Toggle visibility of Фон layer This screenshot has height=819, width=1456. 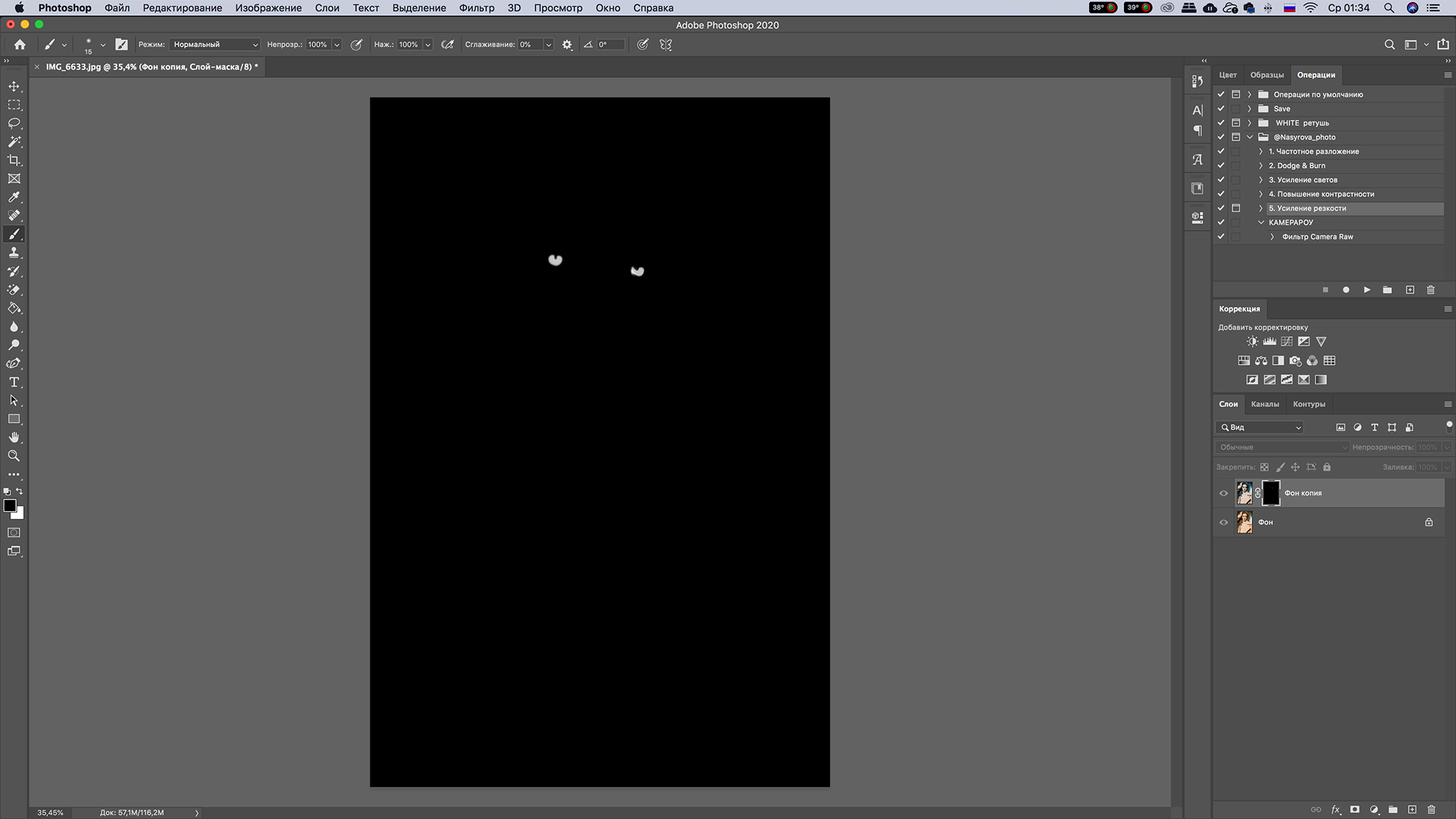tap(1223, 521)
